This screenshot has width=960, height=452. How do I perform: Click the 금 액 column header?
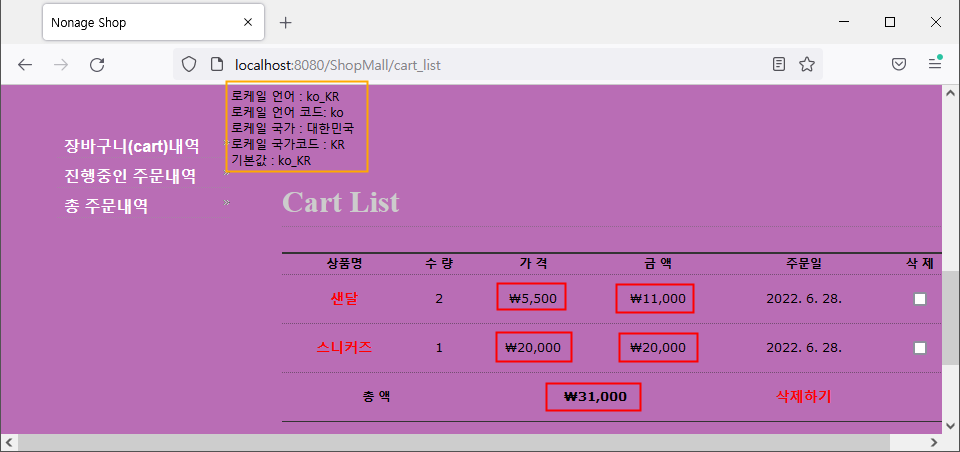pyautogui.click(x=658, y=264)
